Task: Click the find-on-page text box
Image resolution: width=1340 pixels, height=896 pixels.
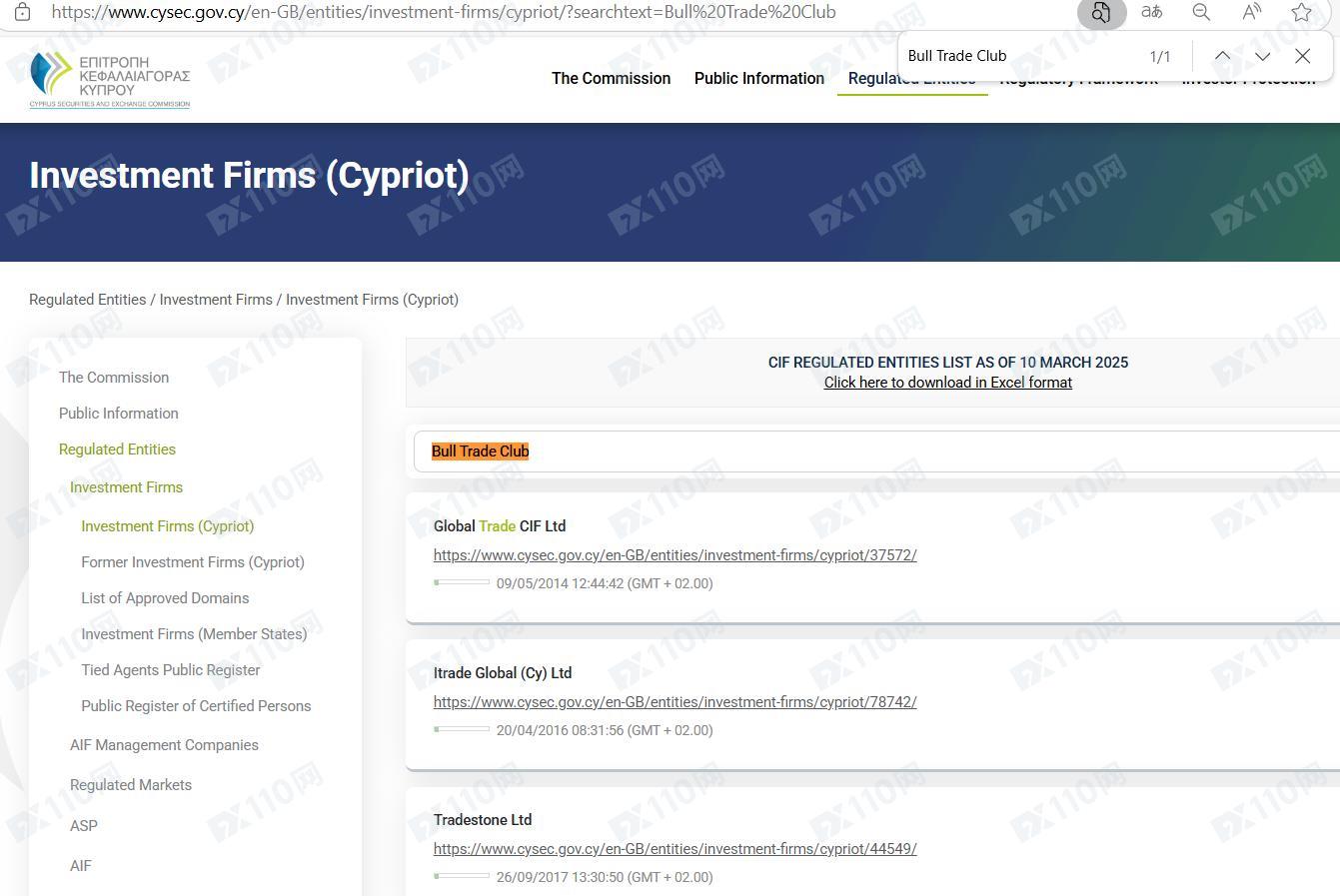Action: click(1019, 56)
